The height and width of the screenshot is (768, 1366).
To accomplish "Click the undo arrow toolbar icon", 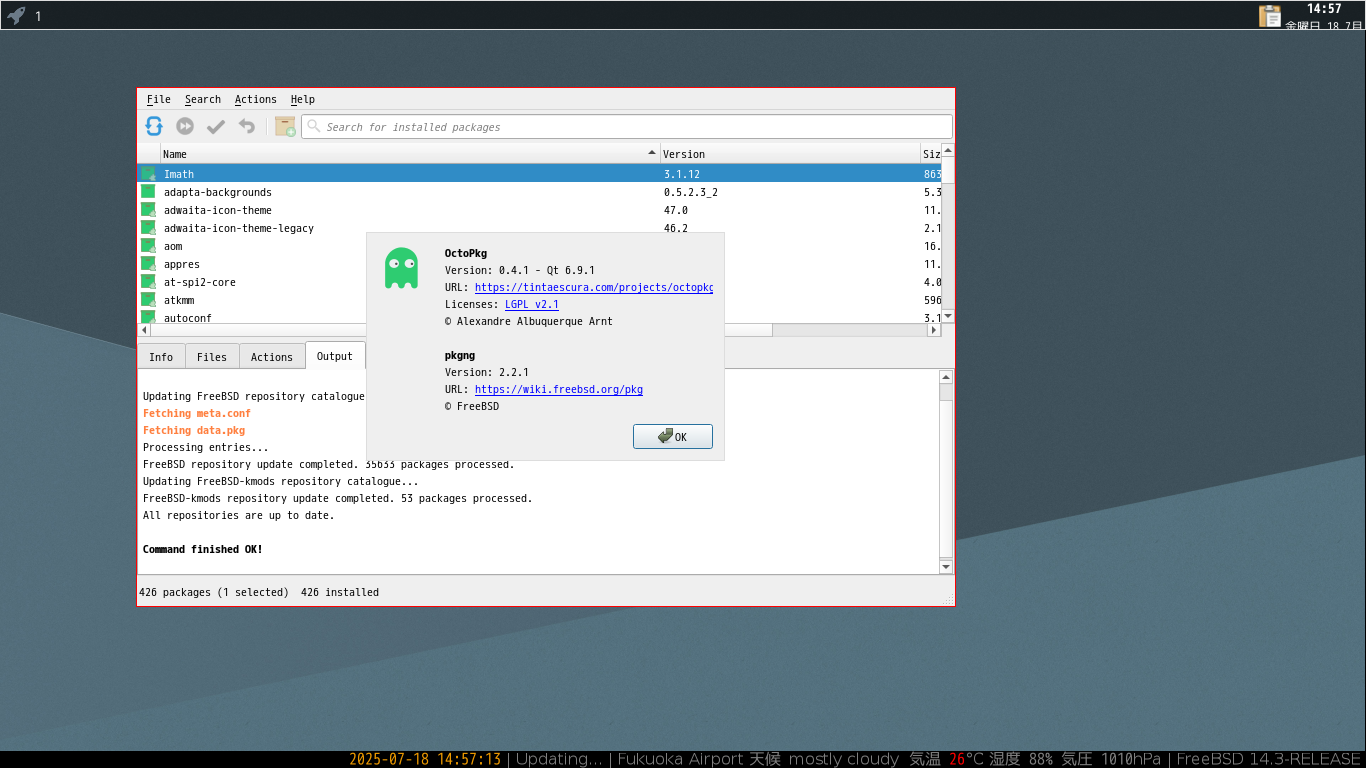I will tap(247, 126).
